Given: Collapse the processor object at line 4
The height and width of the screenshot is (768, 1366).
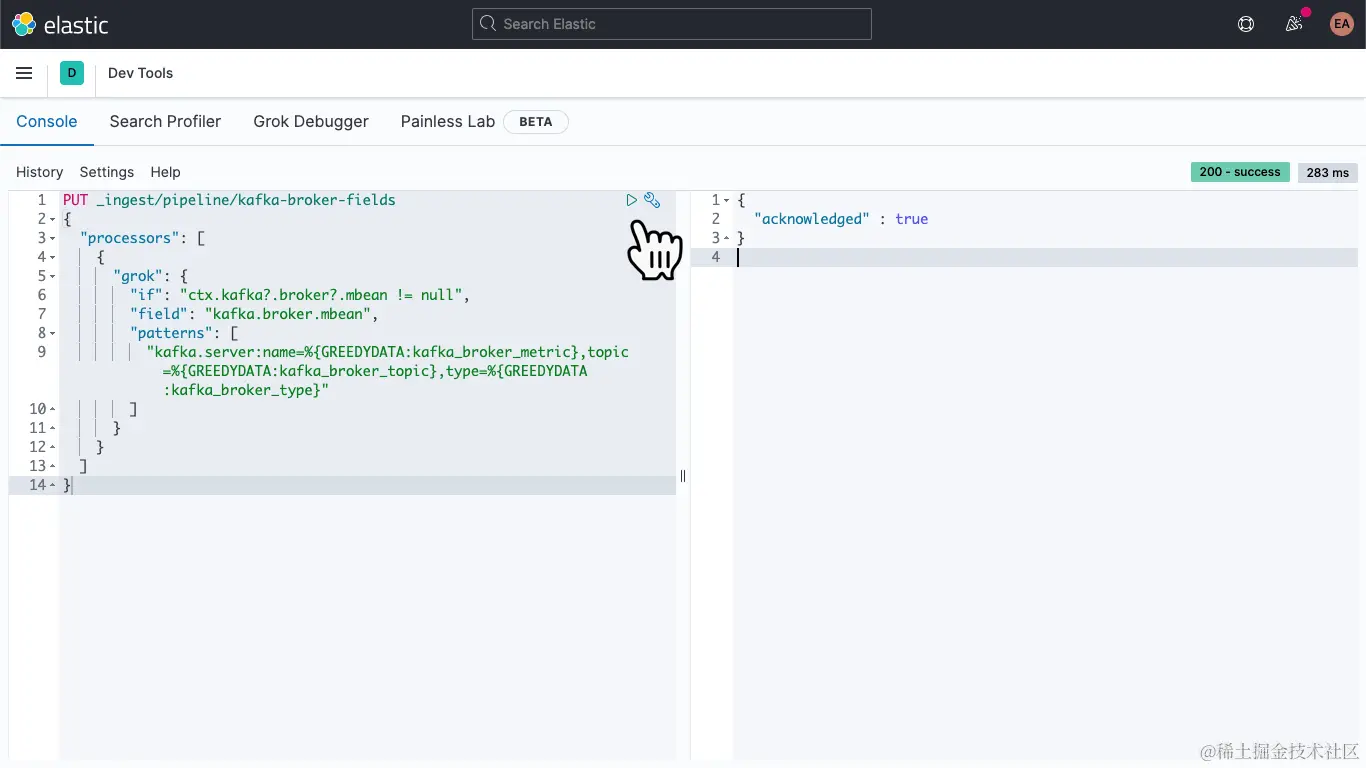Looking at the screenshot, I should pyautogui.click(x=54, y=256).
